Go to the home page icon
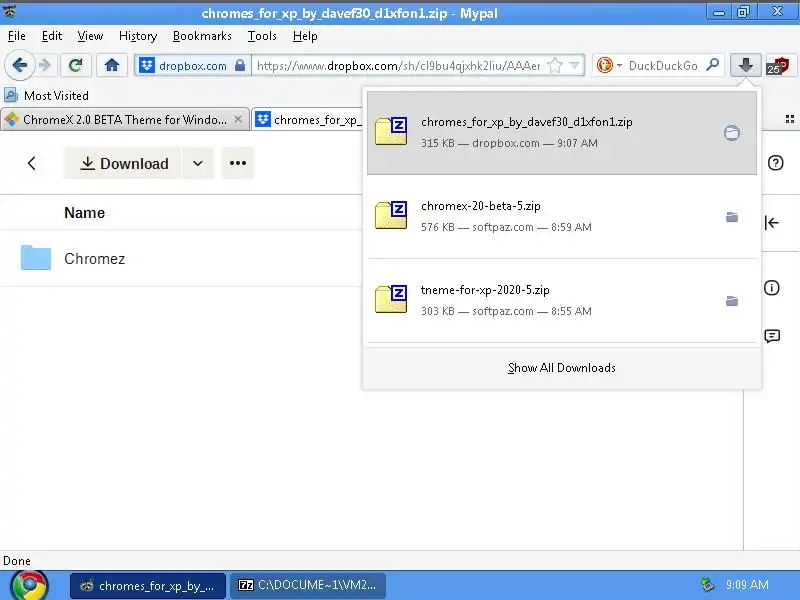 pos(112,65)
